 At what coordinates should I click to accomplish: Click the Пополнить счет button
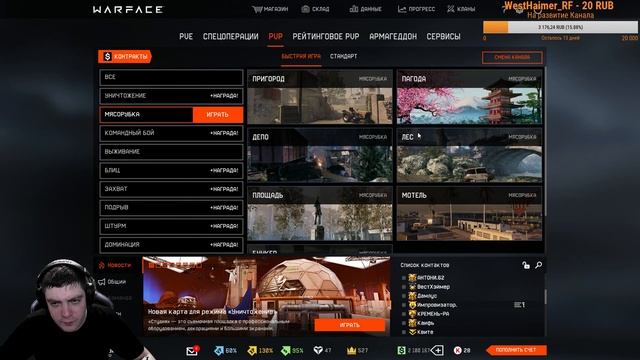516,350
